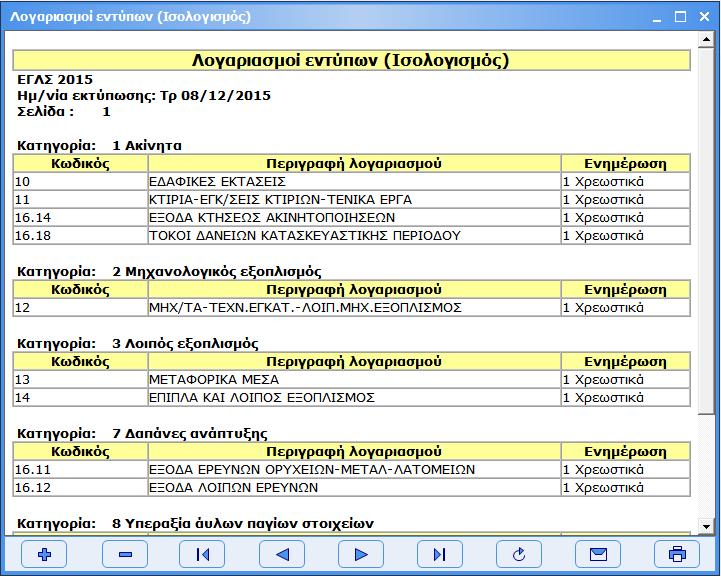Screen dimensions: 721x576
Task: Go to the previous page
Action: 282,554
